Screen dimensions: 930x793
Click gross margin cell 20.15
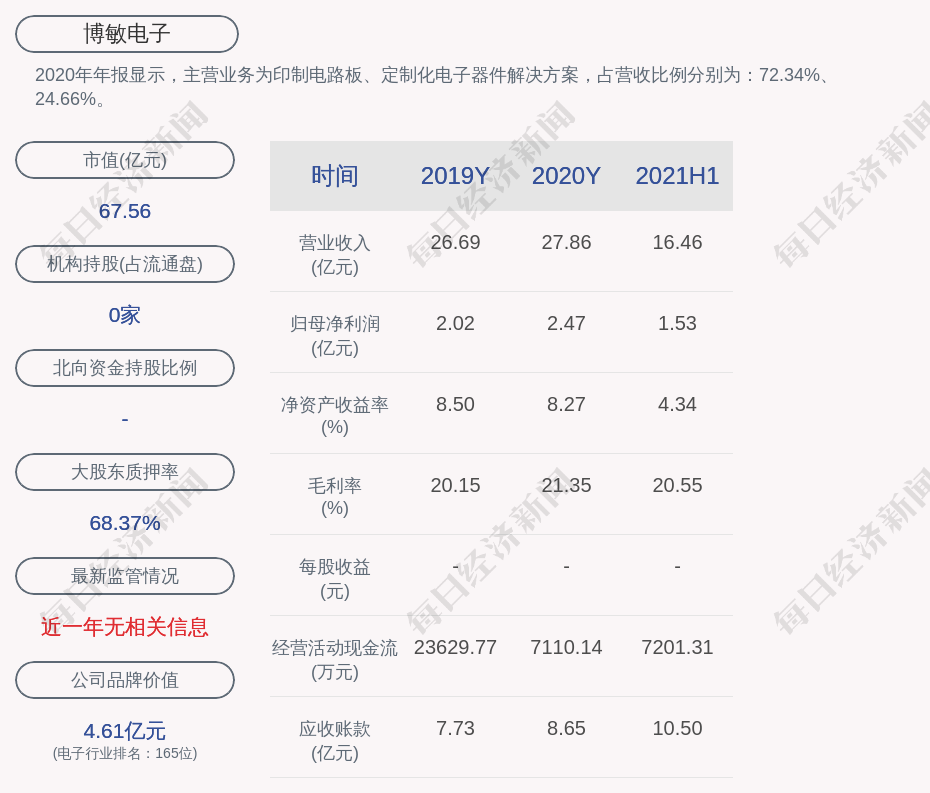coord(456,486)
